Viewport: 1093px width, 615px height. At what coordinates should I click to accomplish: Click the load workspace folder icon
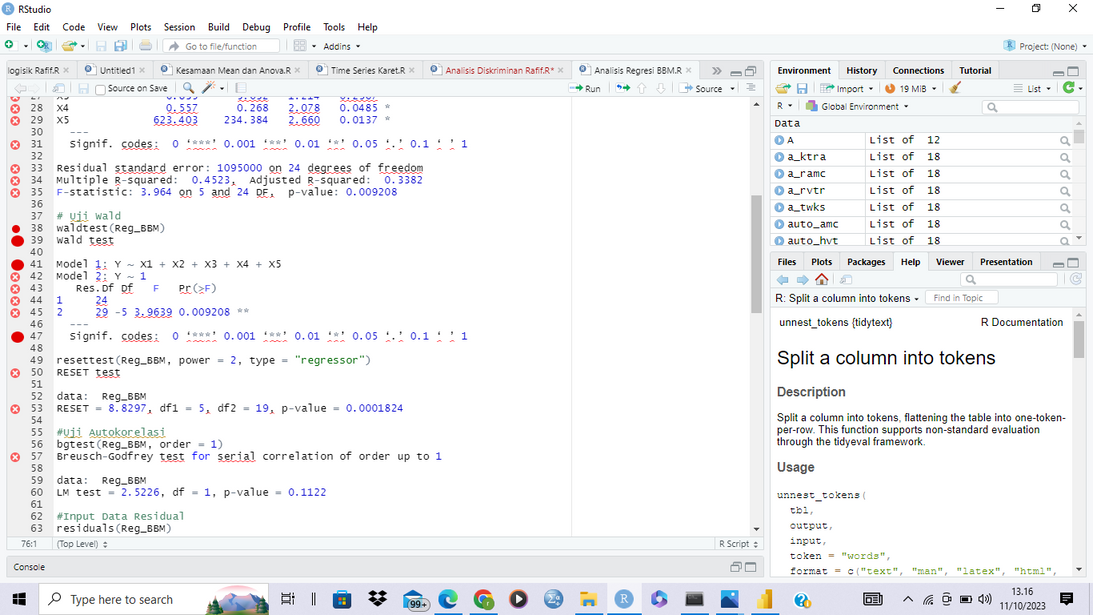pyautogui.click(x=783, y=88)
